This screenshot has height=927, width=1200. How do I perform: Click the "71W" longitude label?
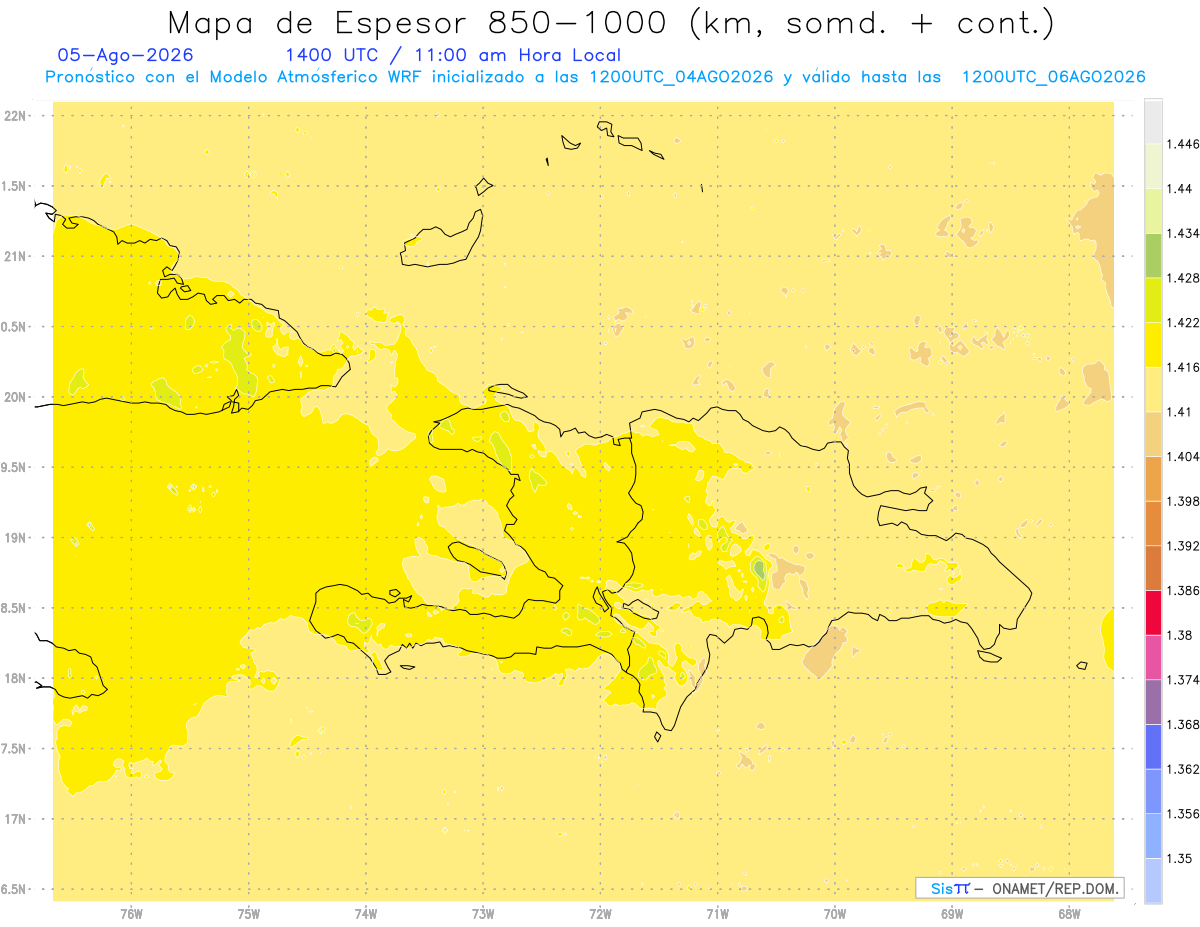point(717,914)
